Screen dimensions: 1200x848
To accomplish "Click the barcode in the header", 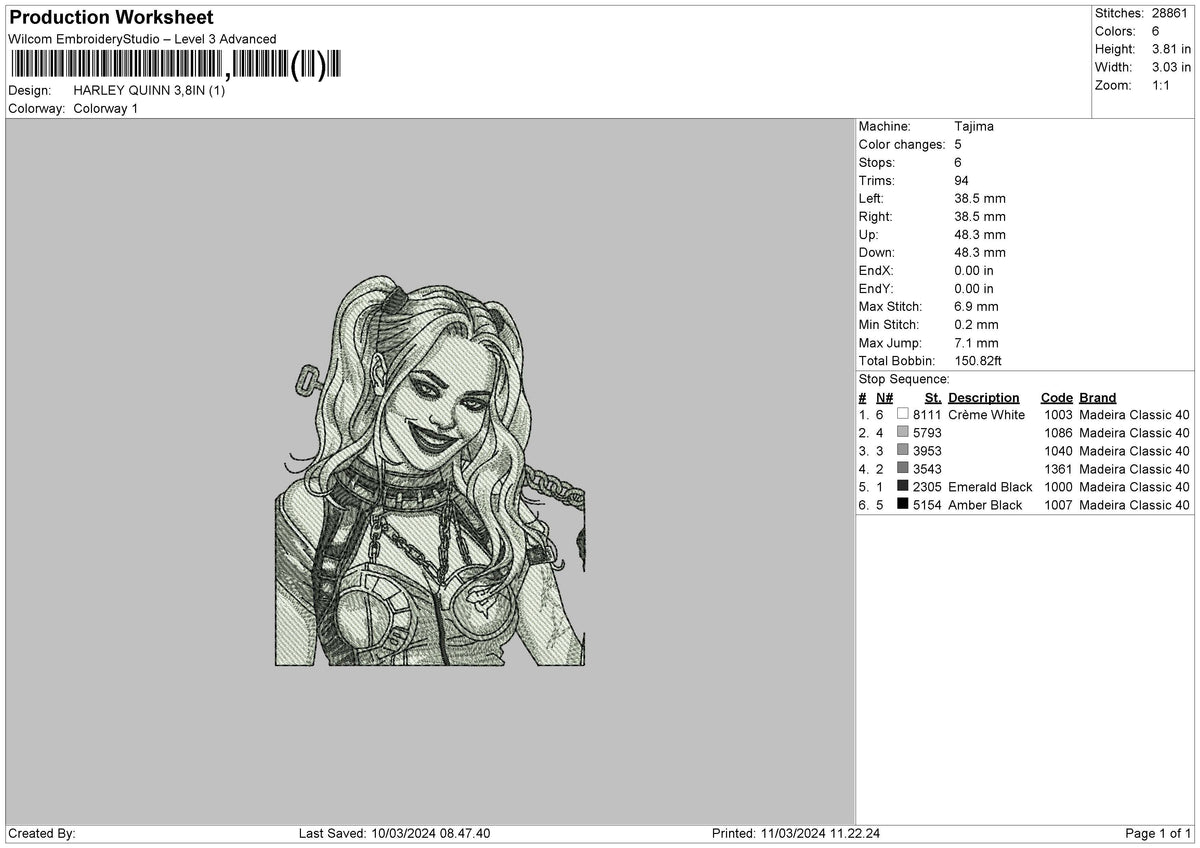I will pyautogui.click(x=176, y=66).
